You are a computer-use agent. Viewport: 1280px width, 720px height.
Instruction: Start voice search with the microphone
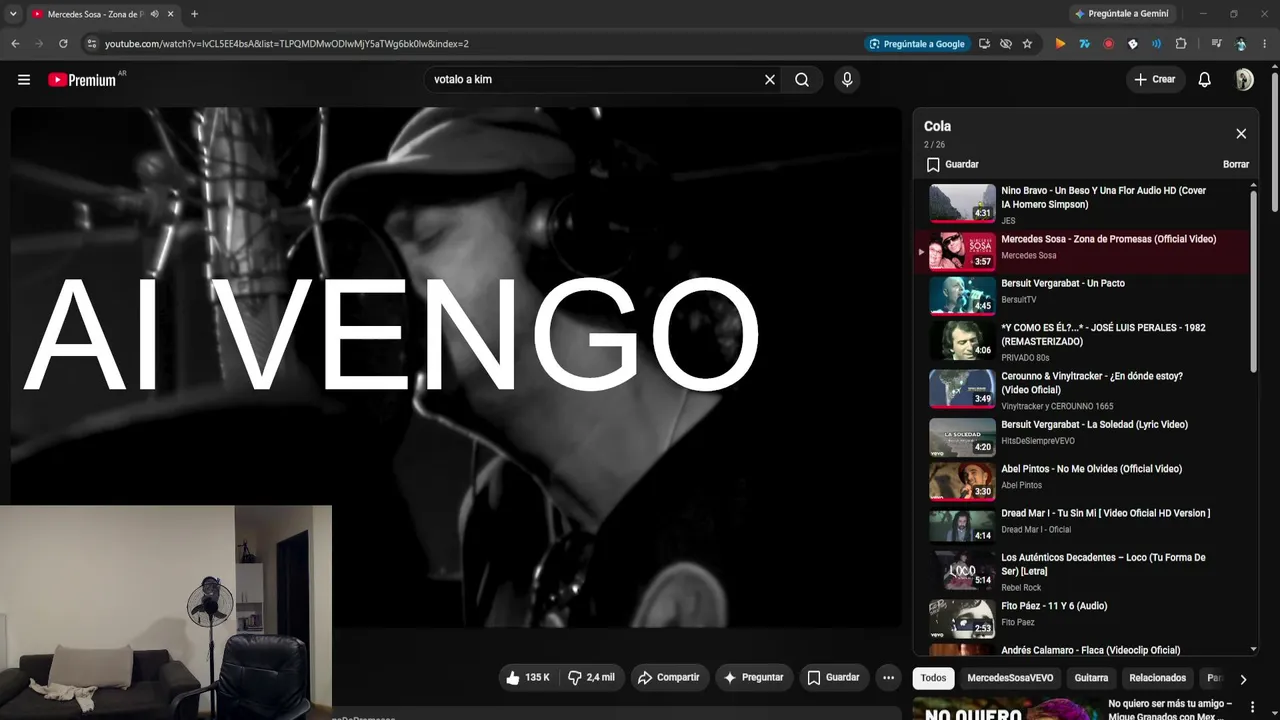(847, 80)
